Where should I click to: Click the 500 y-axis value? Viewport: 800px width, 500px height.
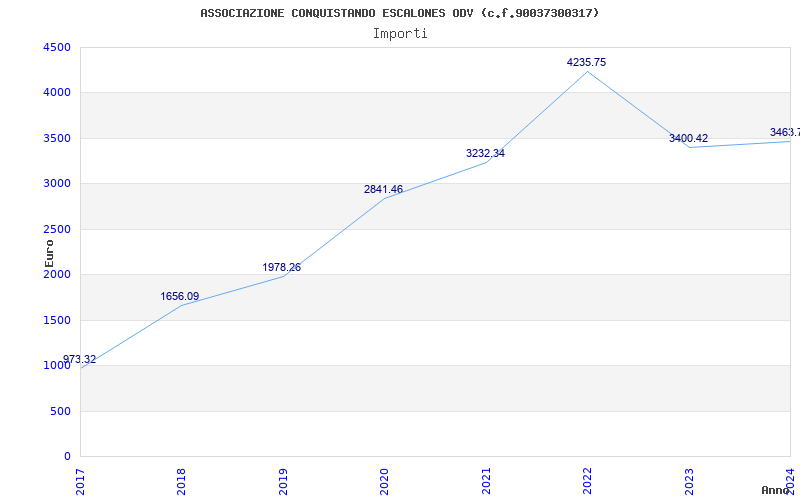pyautogui.click(x=61, y=411)
